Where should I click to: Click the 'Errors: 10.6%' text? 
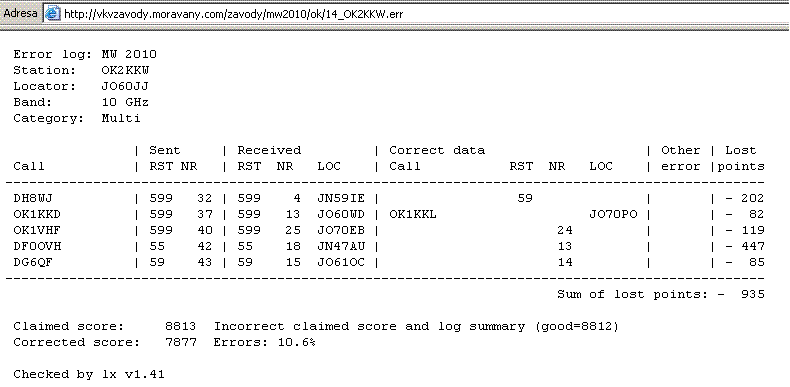[x=265, y=342]
